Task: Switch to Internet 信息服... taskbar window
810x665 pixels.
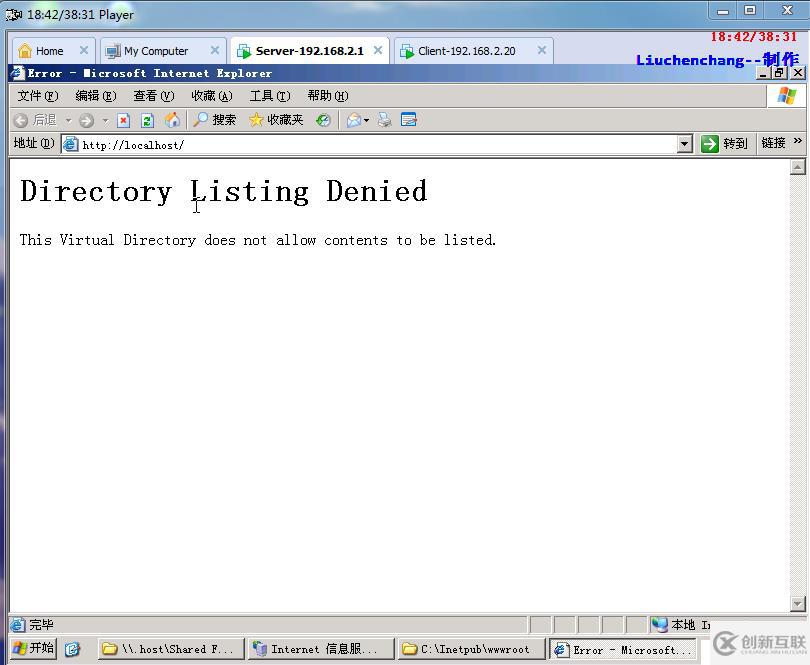Action: pos(320,648)
